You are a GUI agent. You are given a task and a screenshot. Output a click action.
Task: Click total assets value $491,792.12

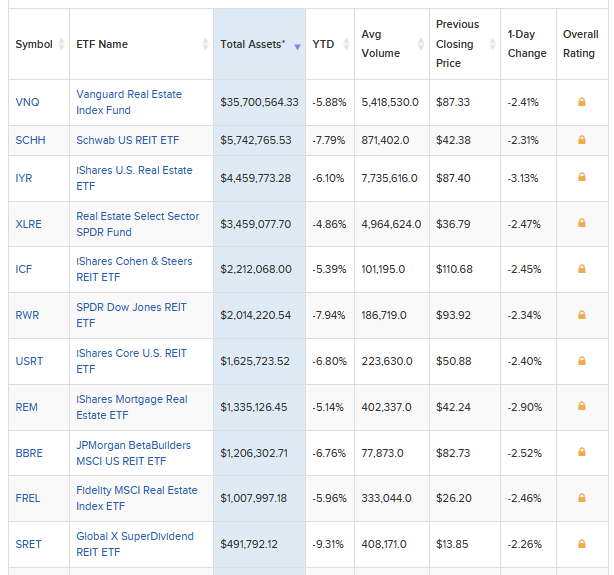click(249, 544)
